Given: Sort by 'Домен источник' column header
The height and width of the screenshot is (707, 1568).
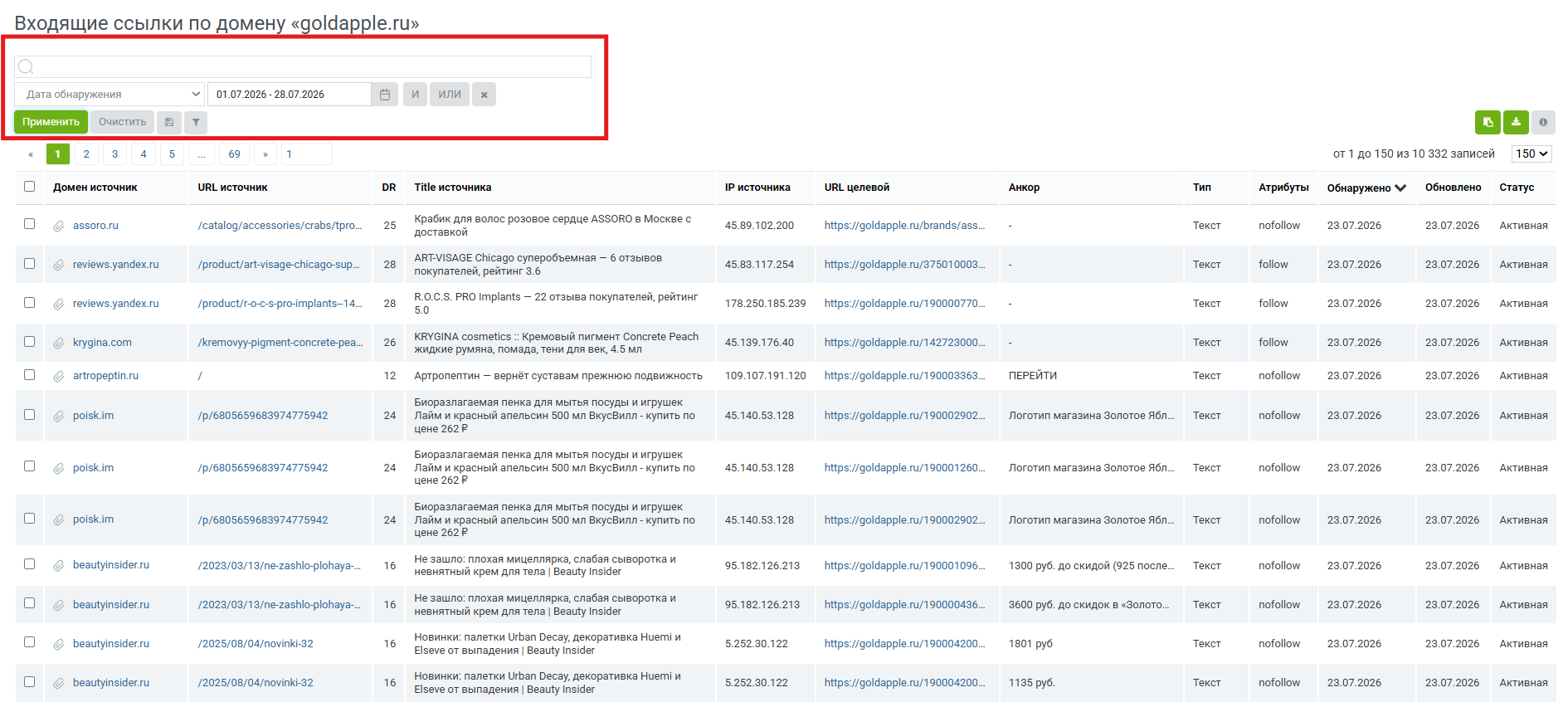Looking at the screenshot, I should (95, 188).
